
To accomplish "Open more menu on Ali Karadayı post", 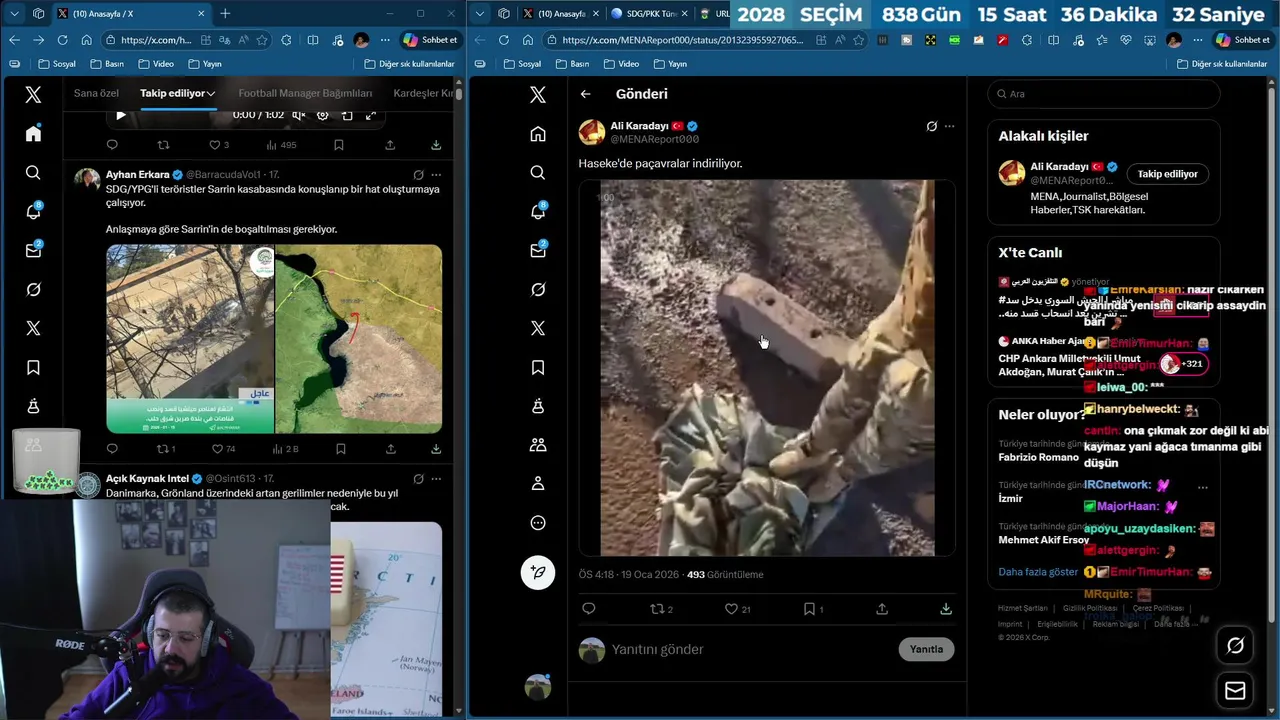I will pos(949,127).
